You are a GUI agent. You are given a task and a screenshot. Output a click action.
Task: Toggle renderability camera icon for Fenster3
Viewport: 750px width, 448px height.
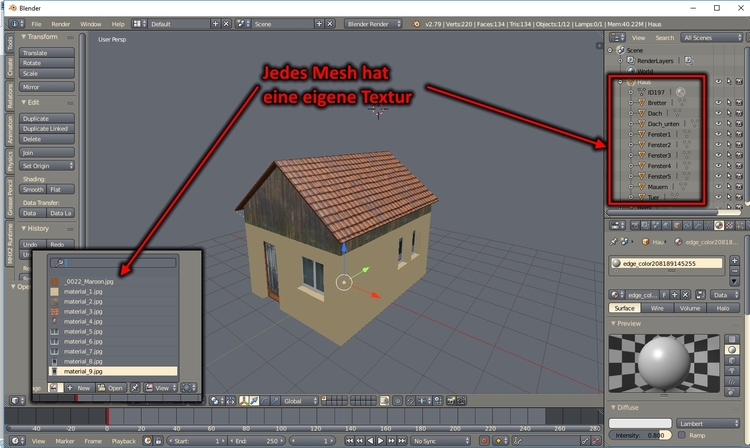739,155
